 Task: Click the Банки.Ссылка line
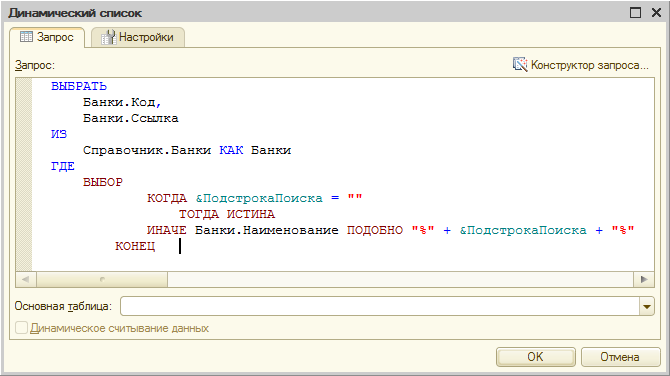(x=130, y=118)
